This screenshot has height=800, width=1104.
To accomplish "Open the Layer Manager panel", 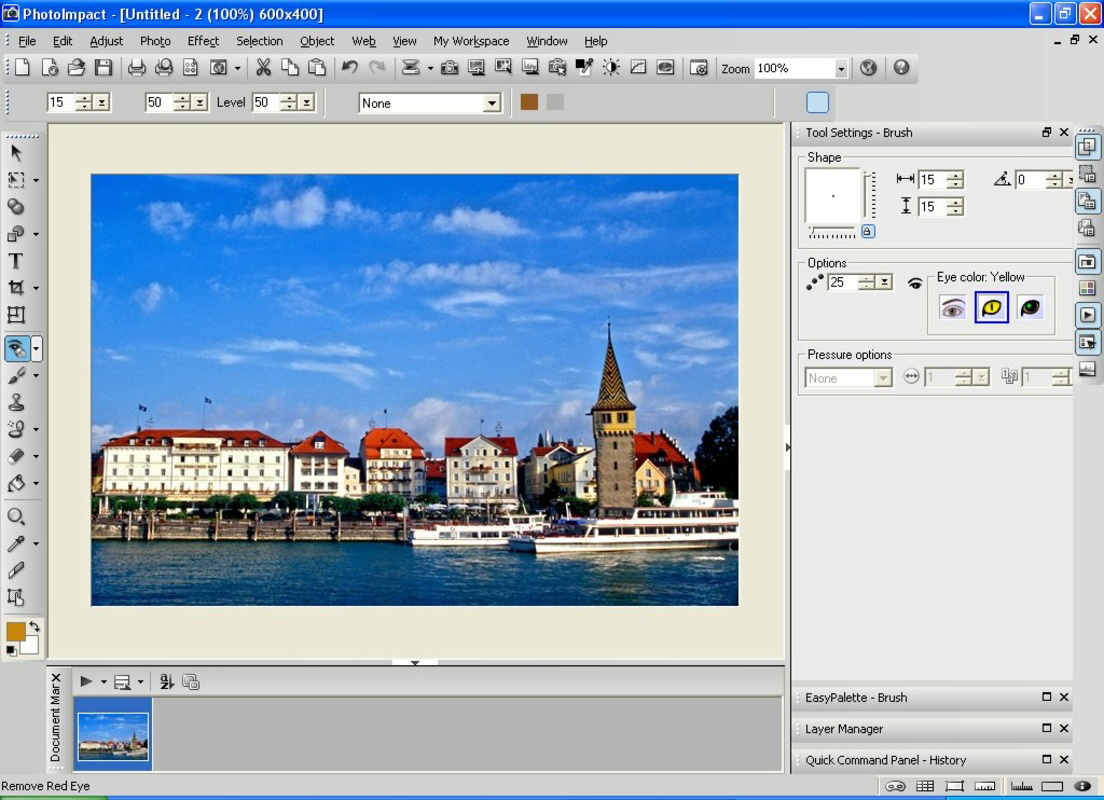I will coord(900,729).
